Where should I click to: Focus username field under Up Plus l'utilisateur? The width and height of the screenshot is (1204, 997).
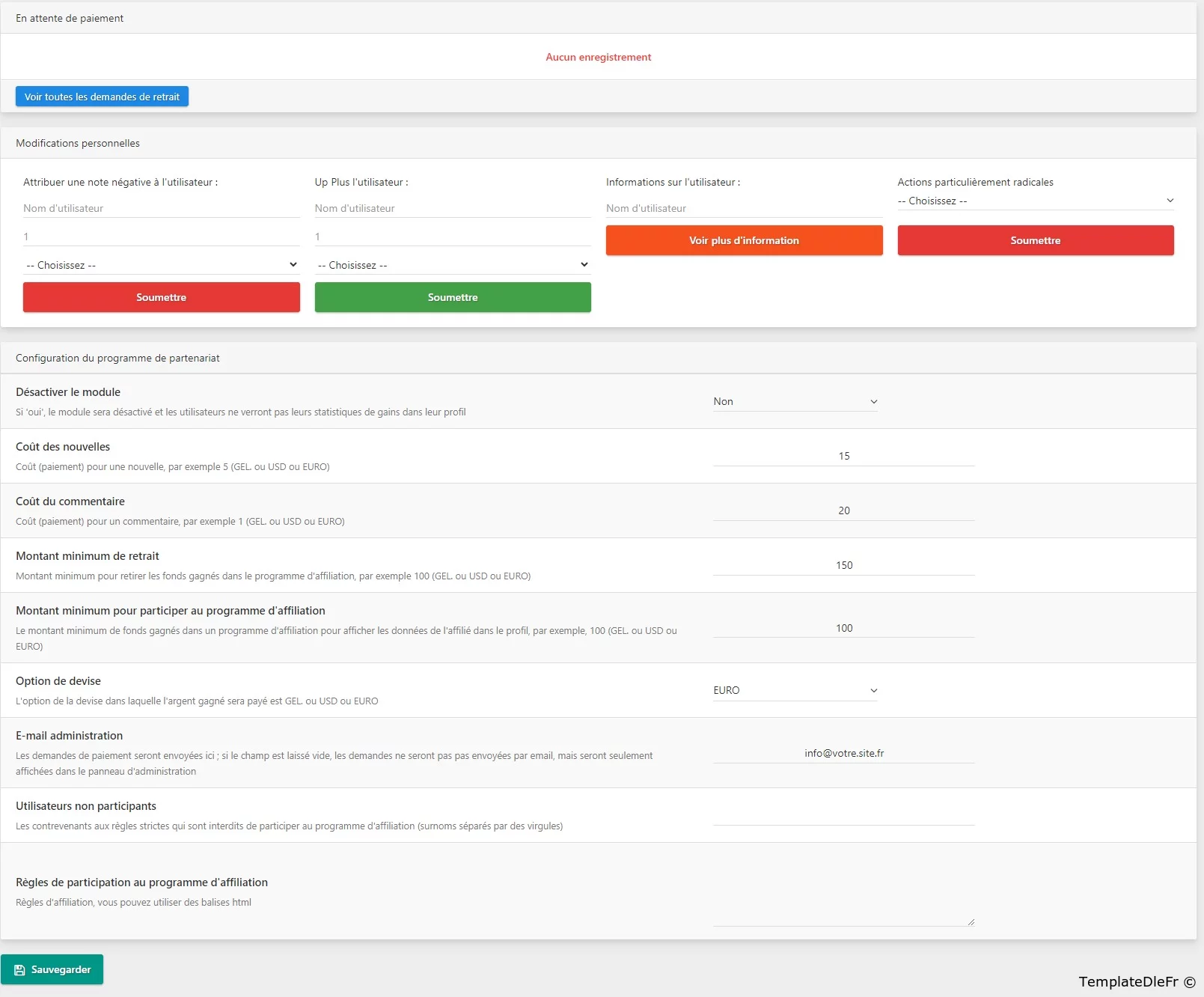pos(452,208)
